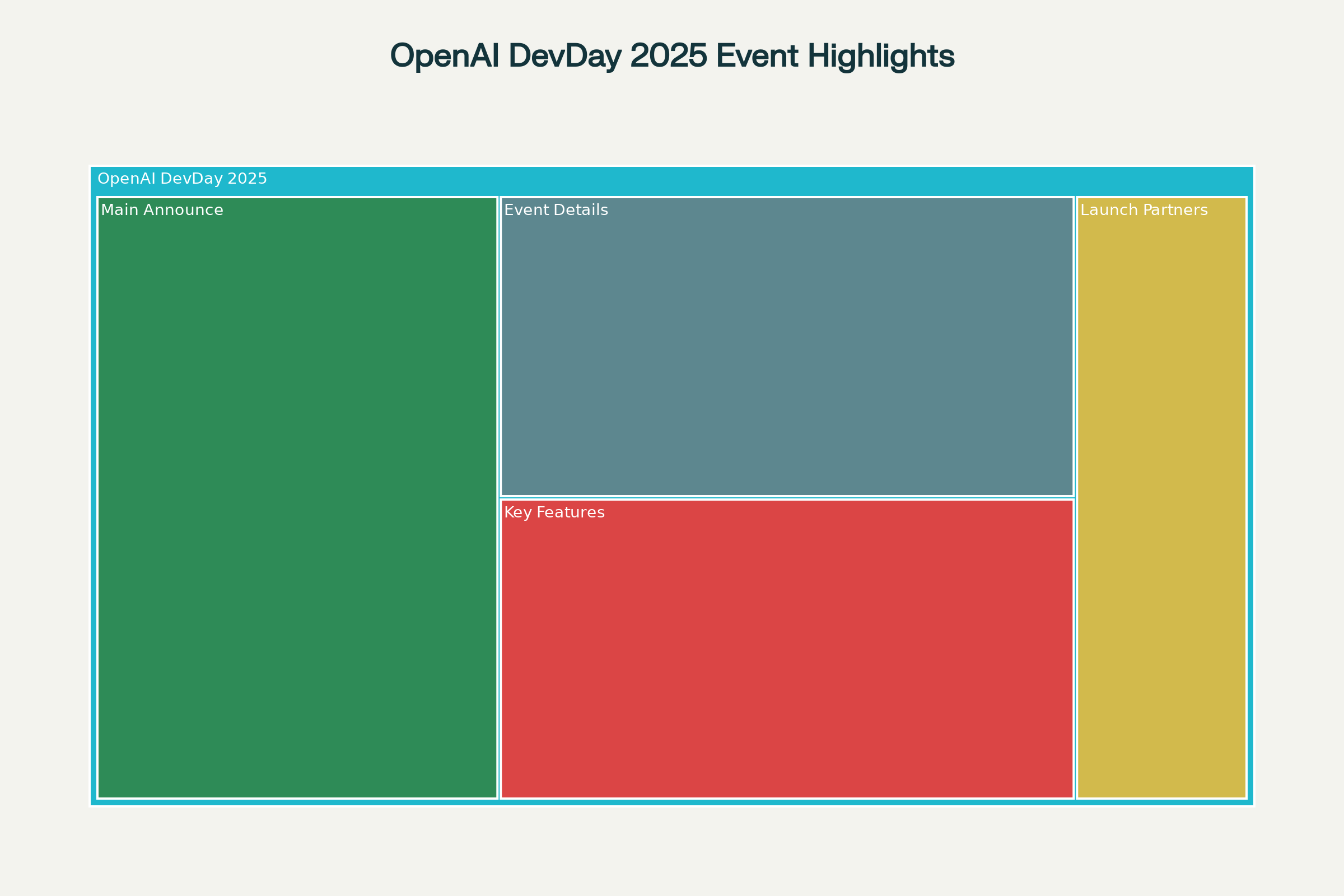
Task: Click the word 'OpenAI' in the chart title
Action: [444, 56]
